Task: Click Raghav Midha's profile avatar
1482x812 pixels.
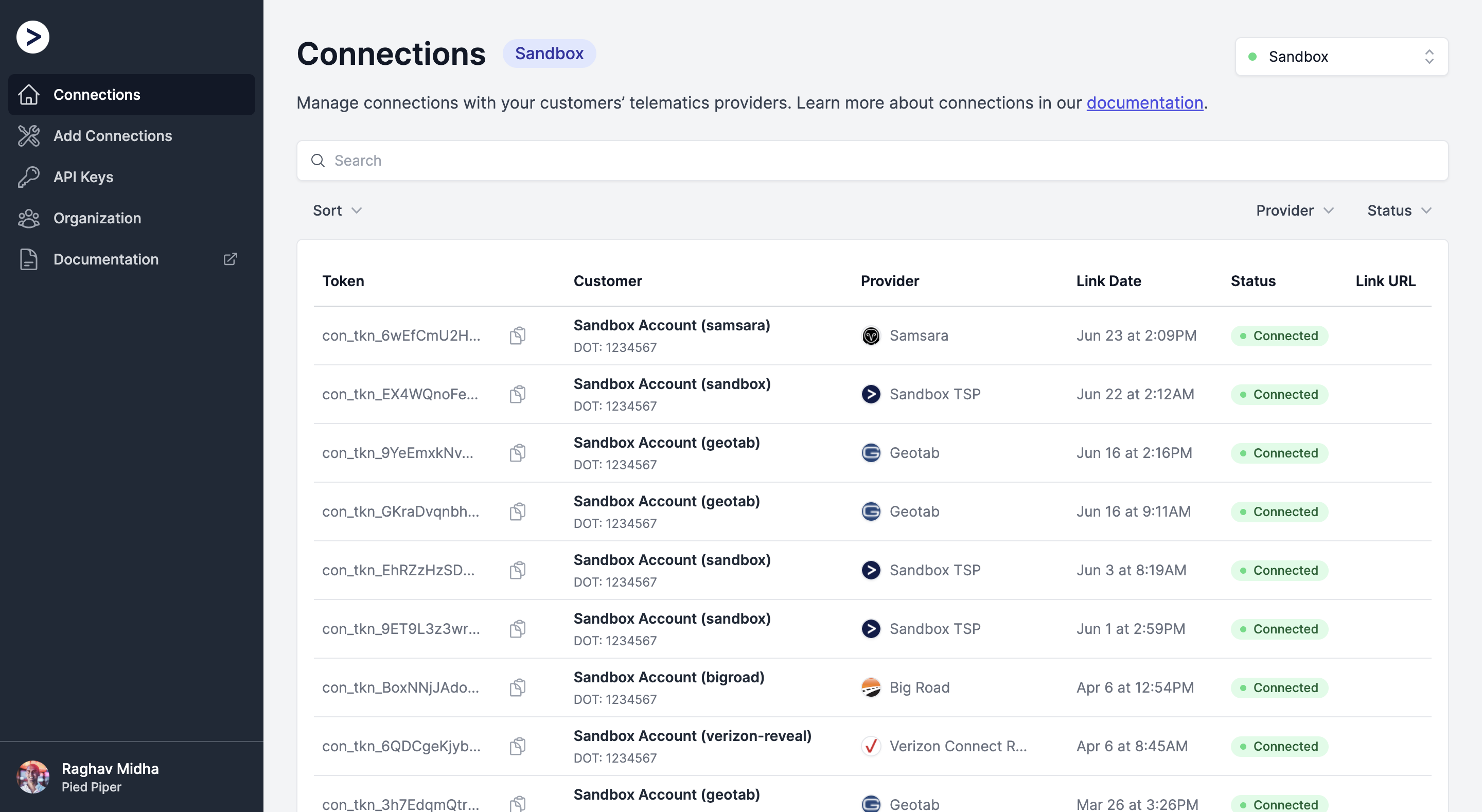Action: (x=33, y=776)
